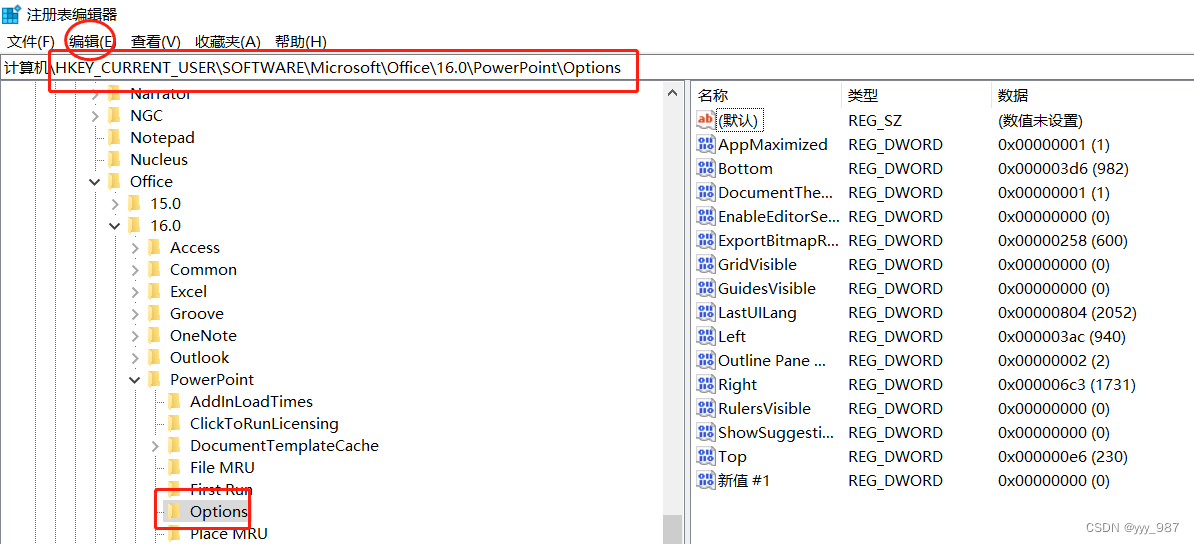
Task: Click the tree pane vertical scrollbar thumb
Action: pyautogui.click(x=672, y=529)
